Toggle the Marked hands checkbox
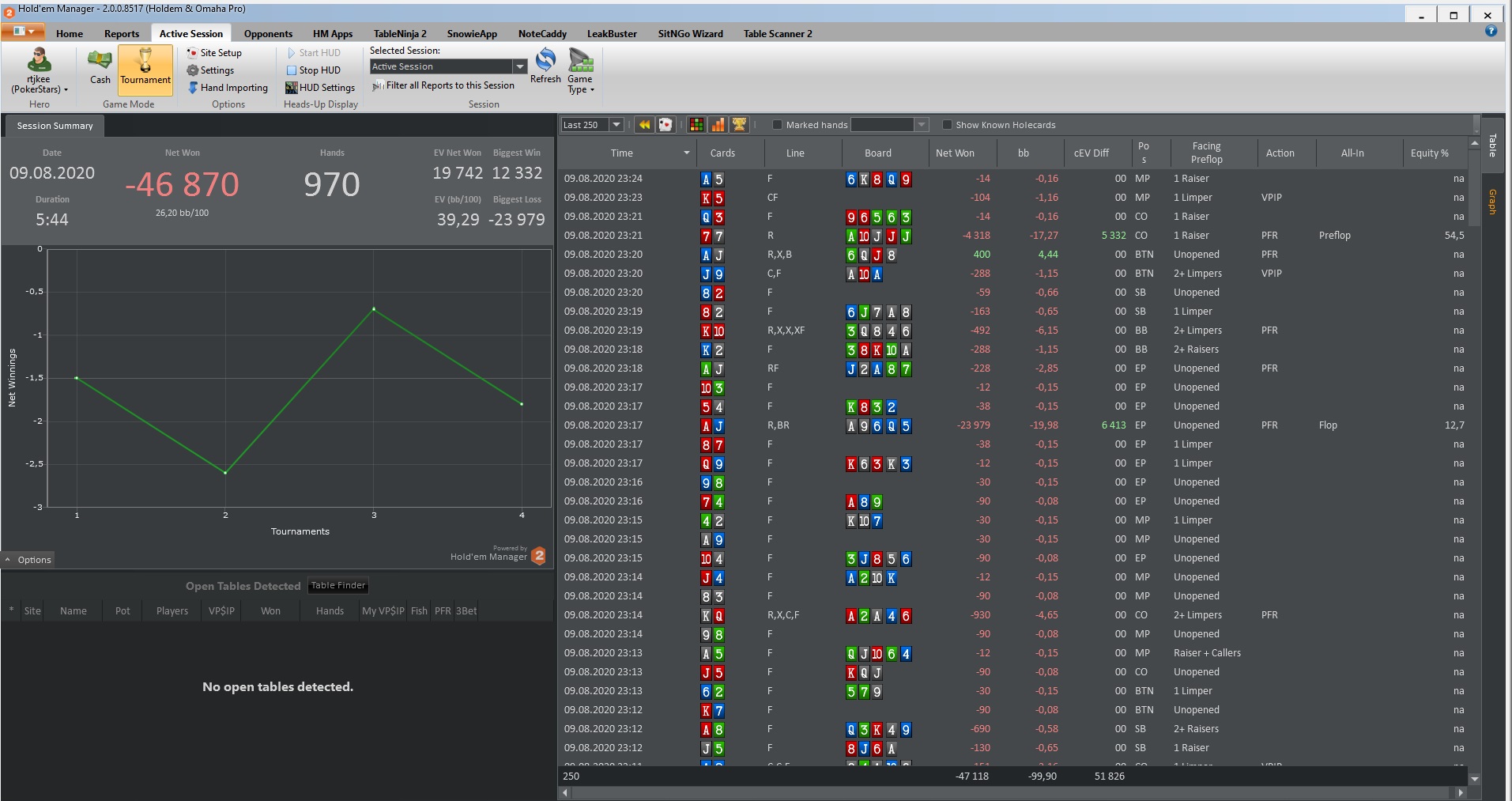The image size is (1512, 801). click(777, 125)
